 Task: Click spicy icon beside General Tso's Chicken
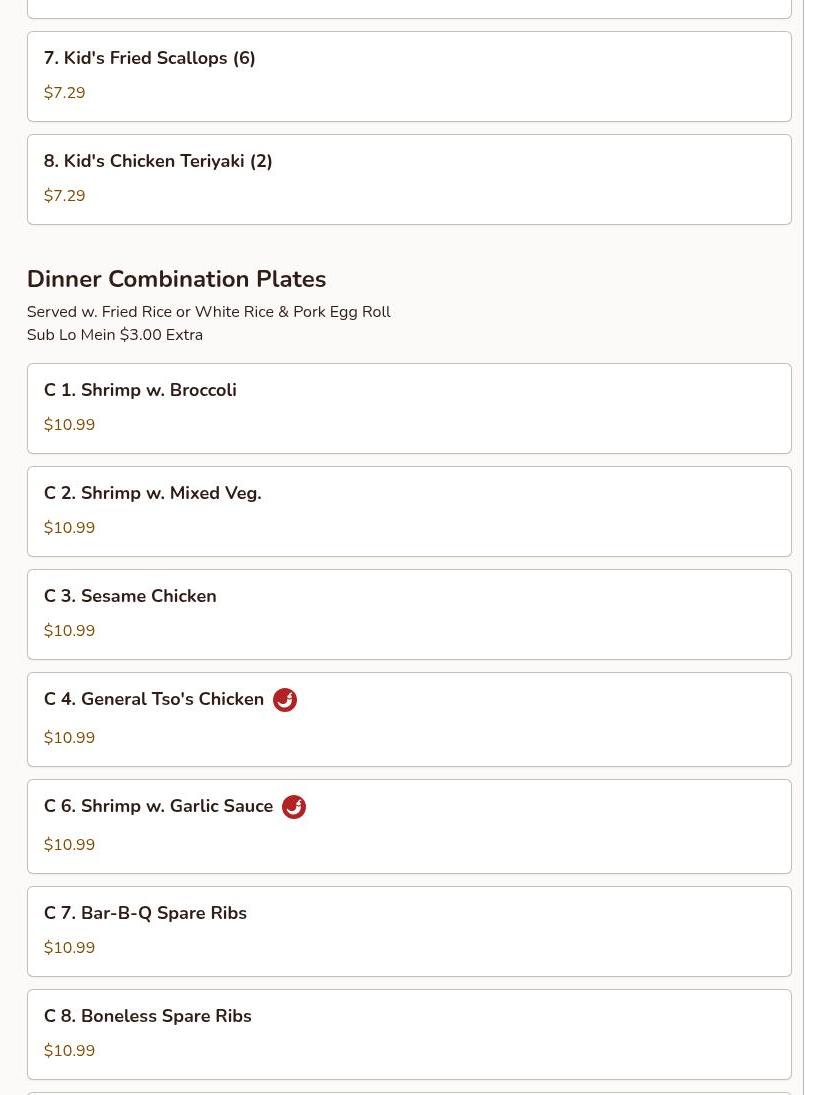285,700
